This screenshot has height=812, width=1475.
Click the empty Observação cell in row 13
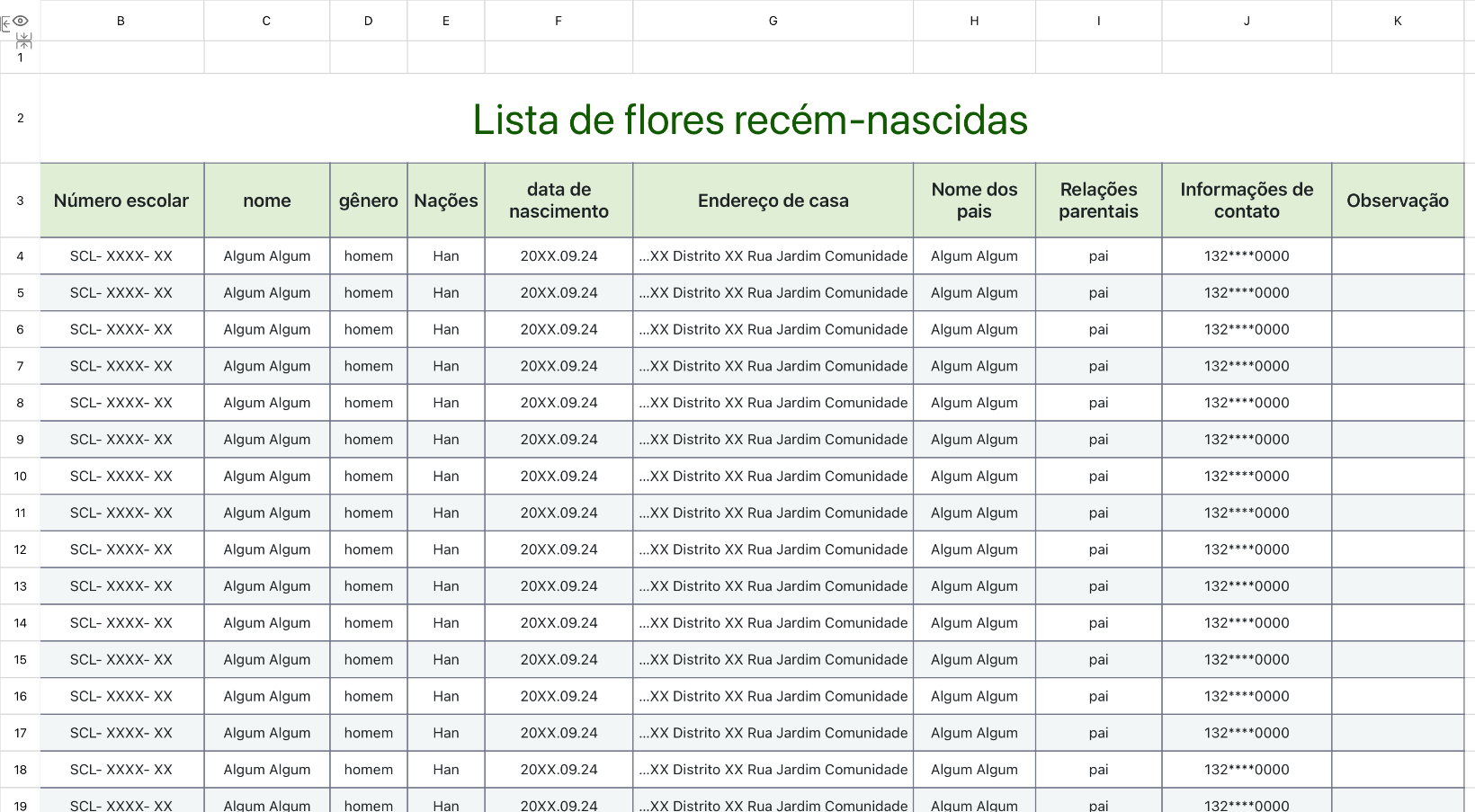coord(1398,586)
